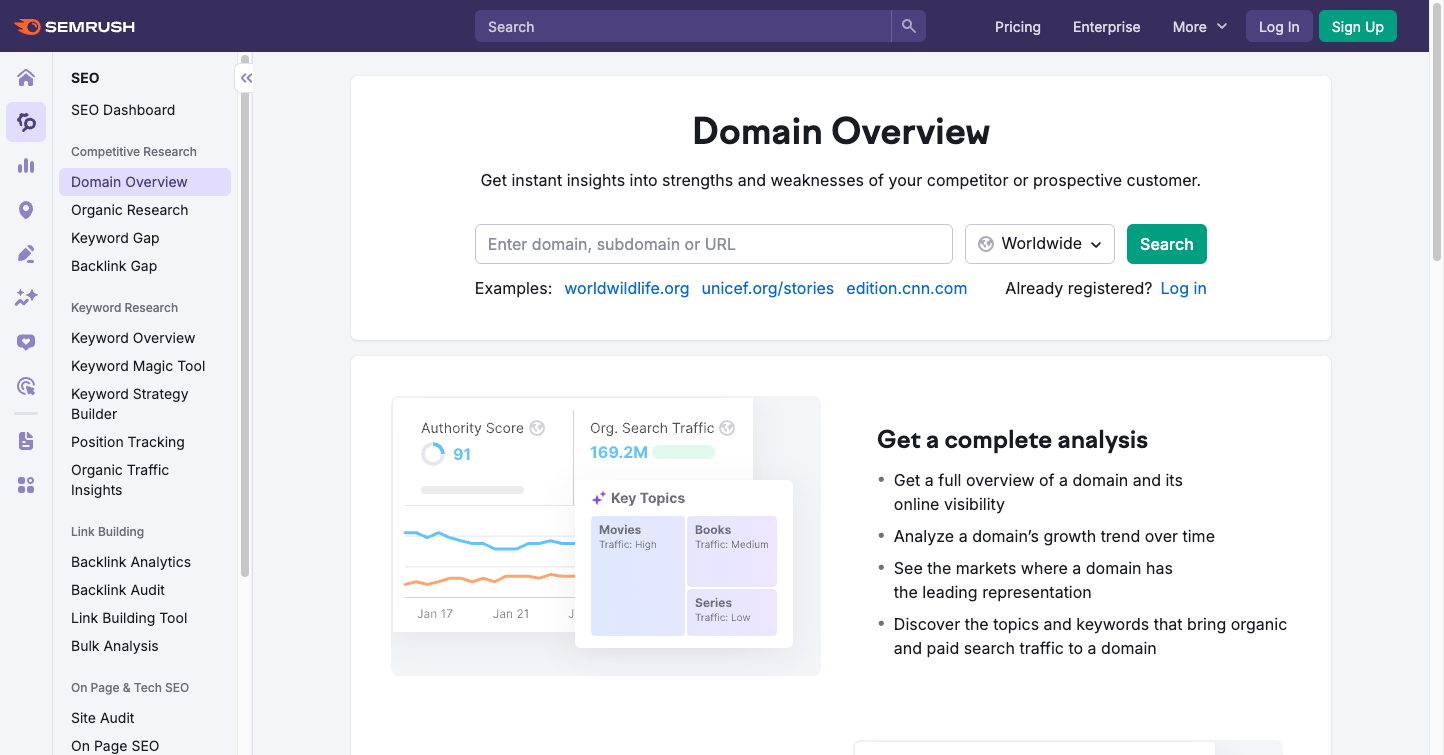The height and width of the screenshot is (755, 1444).
Task: Open the Semrush logo homepage
Action: click(x=75, y=27)
